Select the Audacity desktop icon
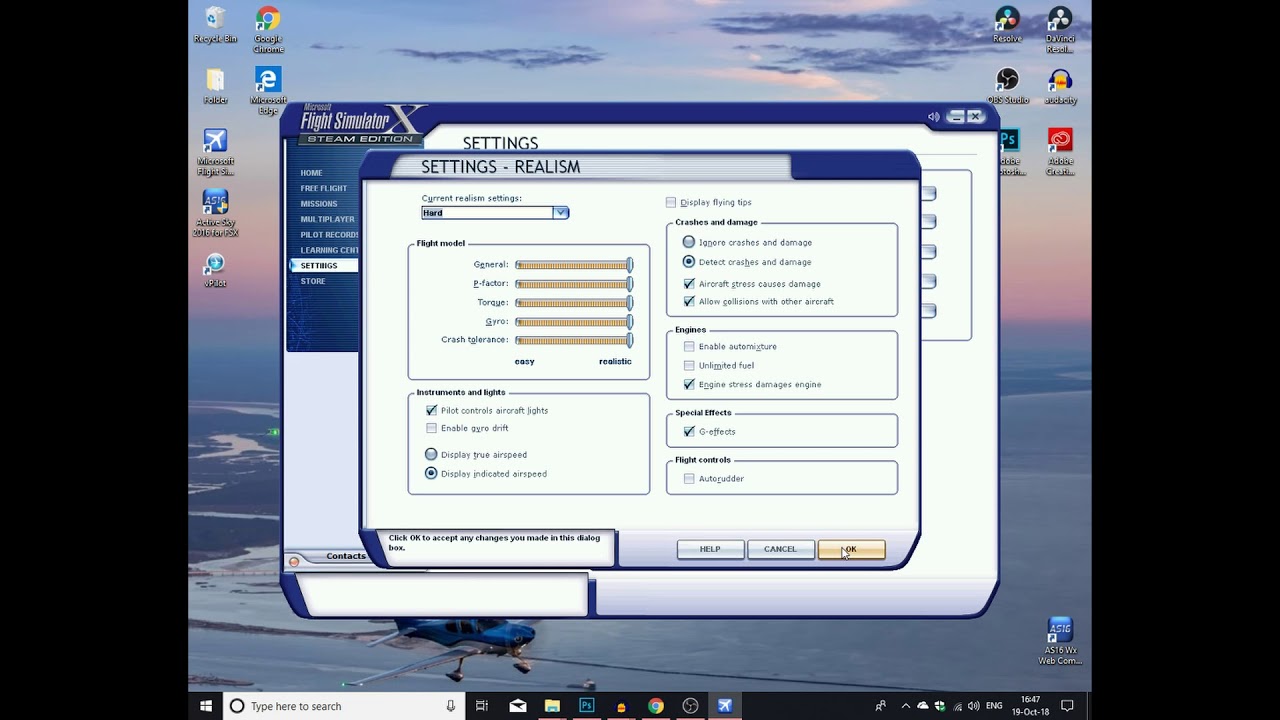The image size is (1280, 720). tap(1060, 86)
